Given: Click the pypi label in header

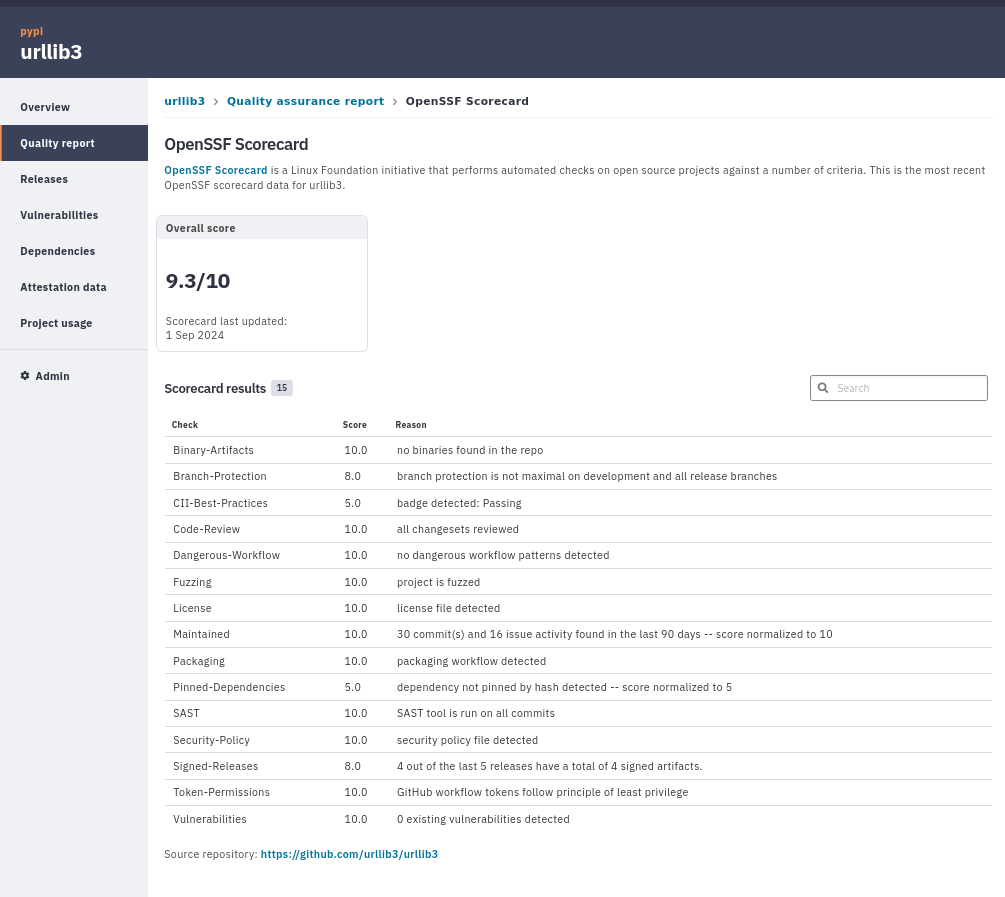Looking at the screenshot, I should coord(31,31).
